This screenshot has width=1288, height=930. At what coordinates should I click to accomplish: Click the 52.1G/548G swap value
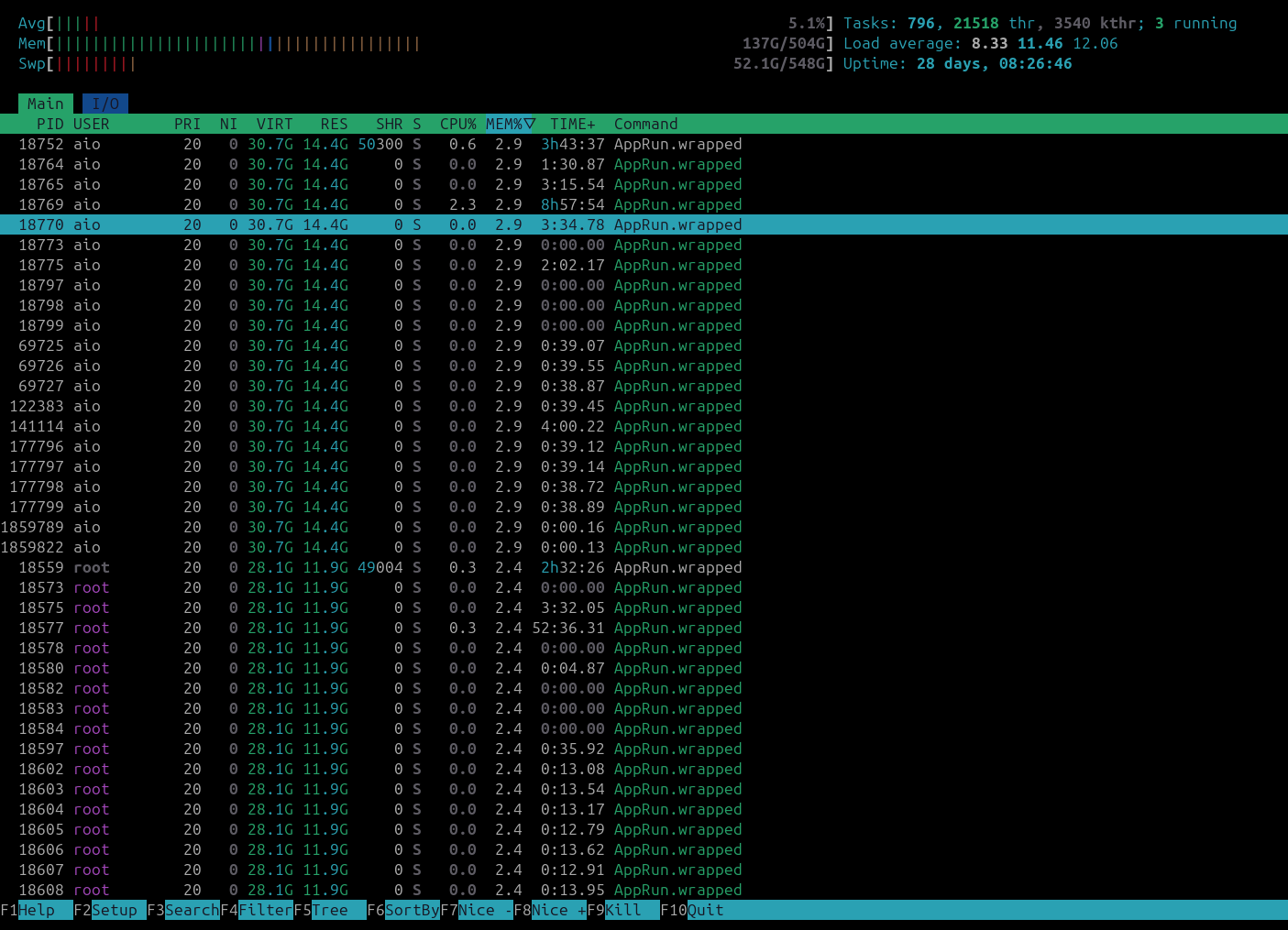[779, 63]
